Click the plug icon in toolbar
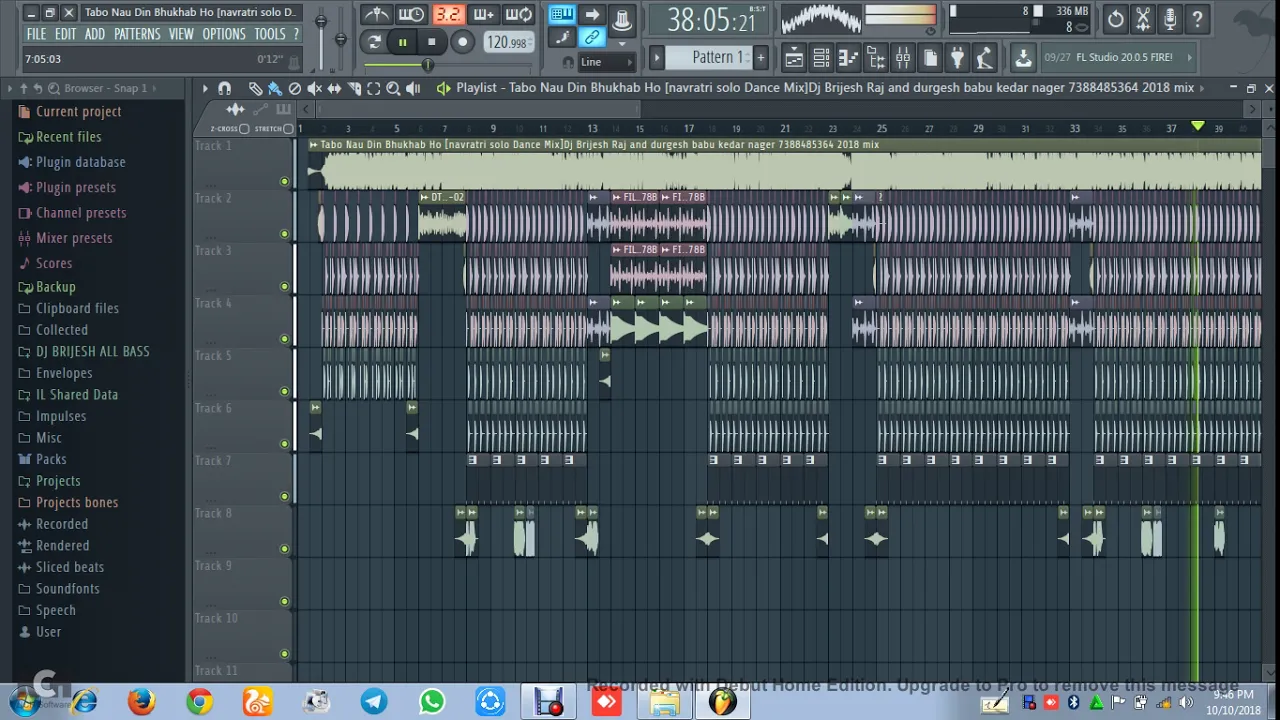The height and width of the screenshot is (720, 1280). coord(957,58)
